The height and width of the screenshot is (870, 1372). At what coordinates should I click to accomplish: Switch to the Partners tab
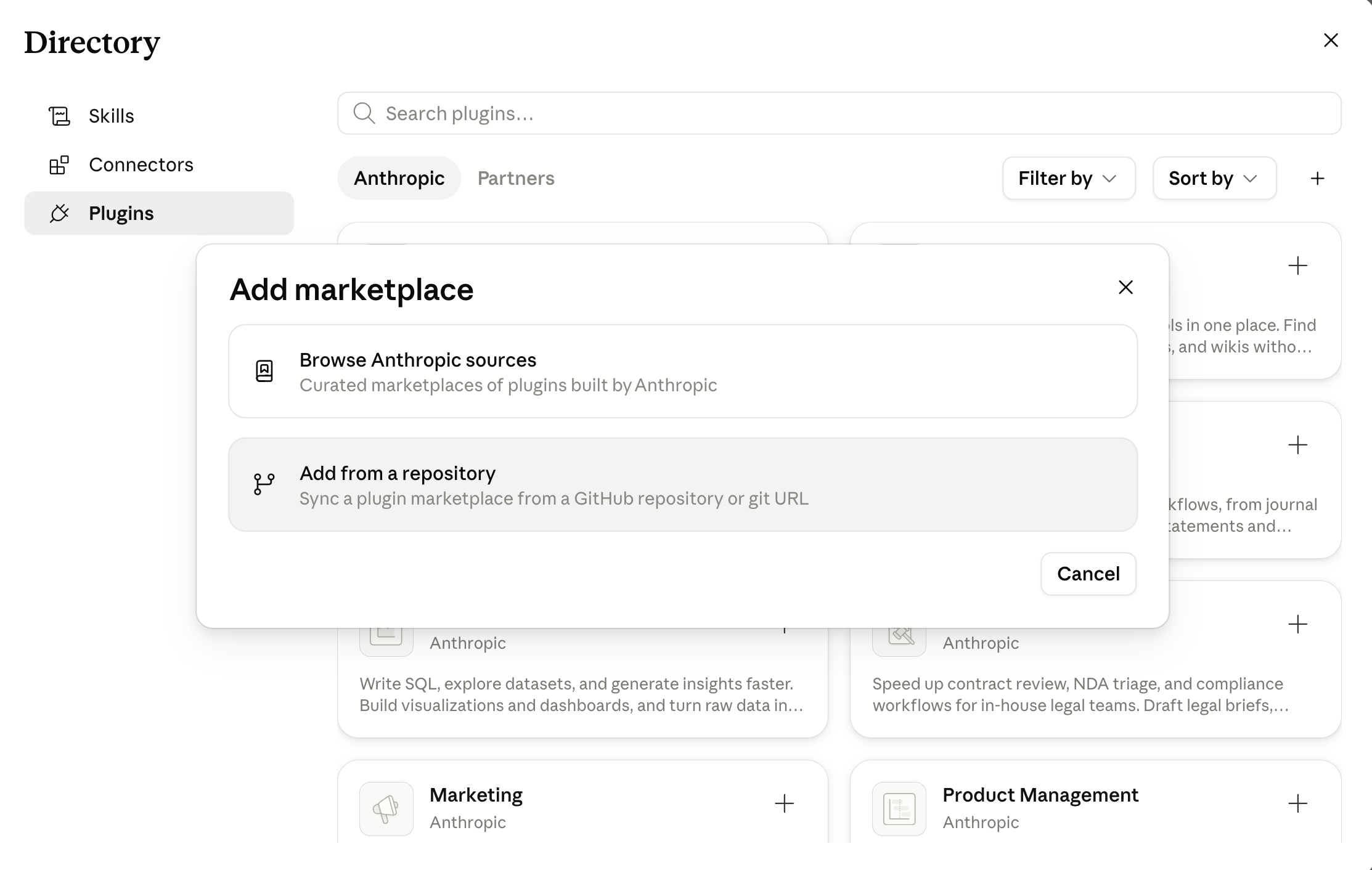[x=516, y=178]
